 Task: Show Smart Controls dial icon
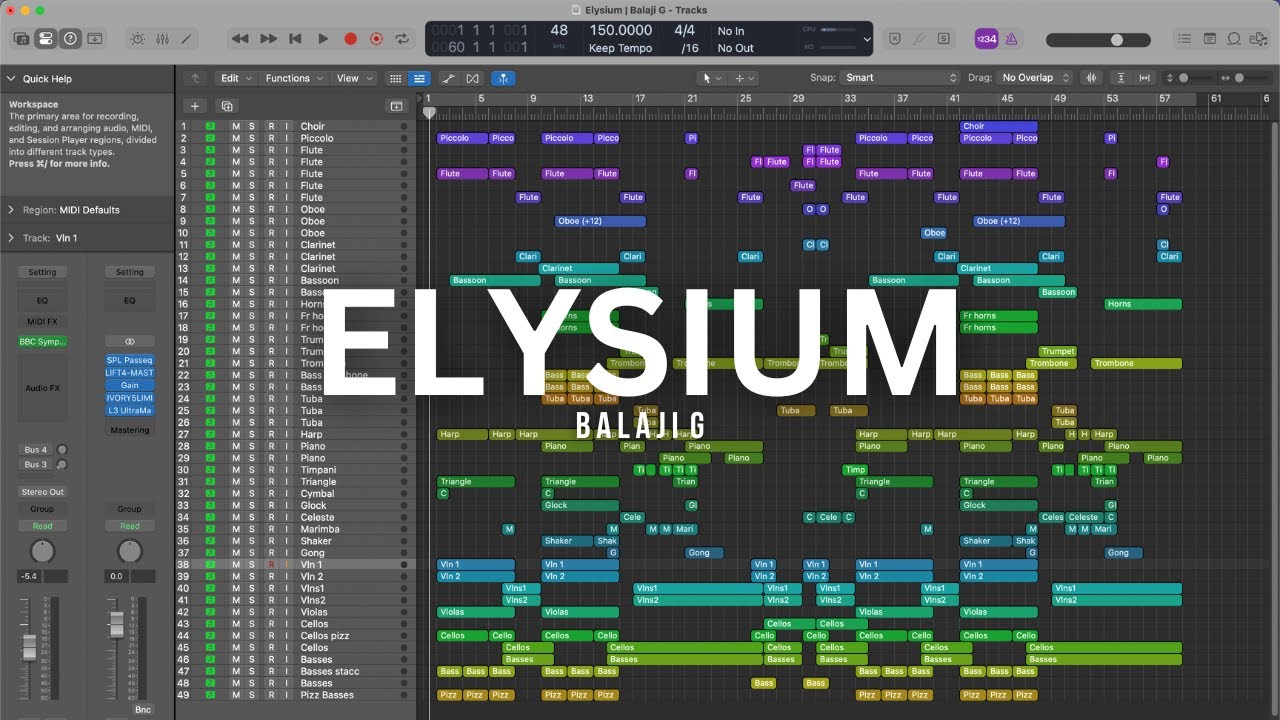(x=138, y=39)
